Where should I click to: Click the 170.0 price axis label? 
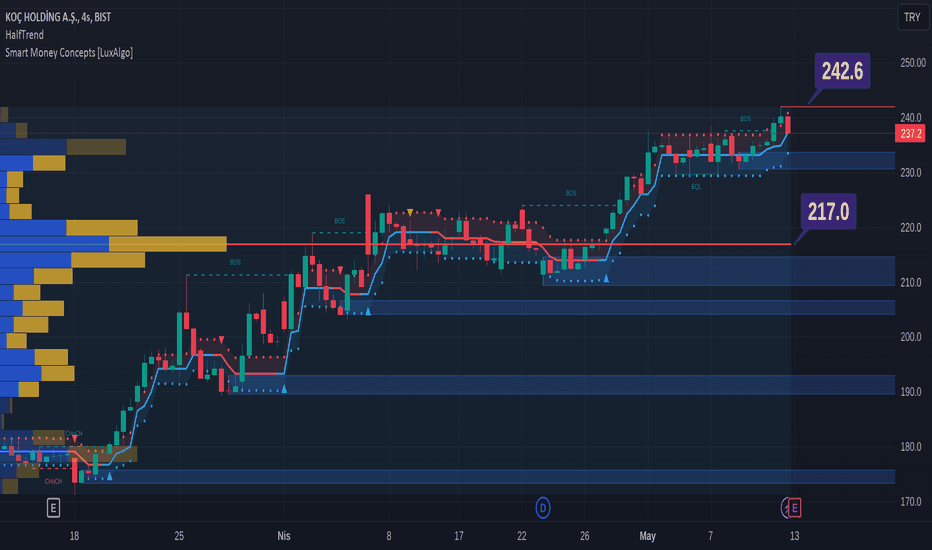pyautogui.click(x=911, y=501)
